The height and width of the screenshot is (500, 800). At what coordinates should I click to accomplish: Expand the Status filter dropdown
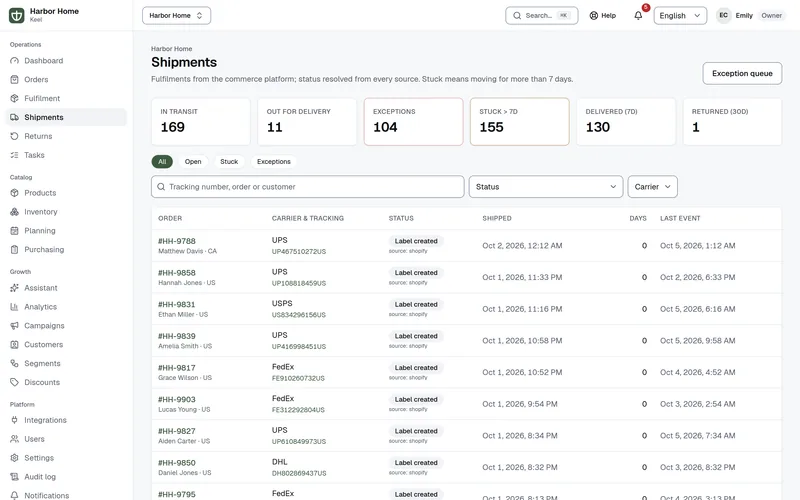point(545,187)
